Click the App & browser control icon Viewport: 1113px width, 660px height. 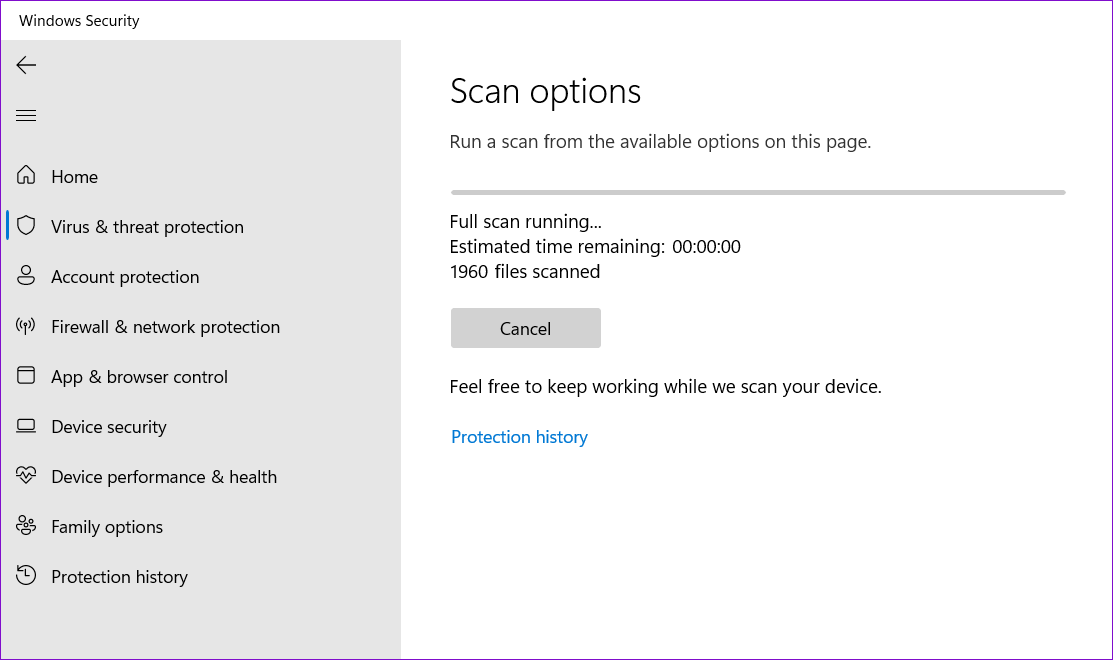click(x=26, y=376)
